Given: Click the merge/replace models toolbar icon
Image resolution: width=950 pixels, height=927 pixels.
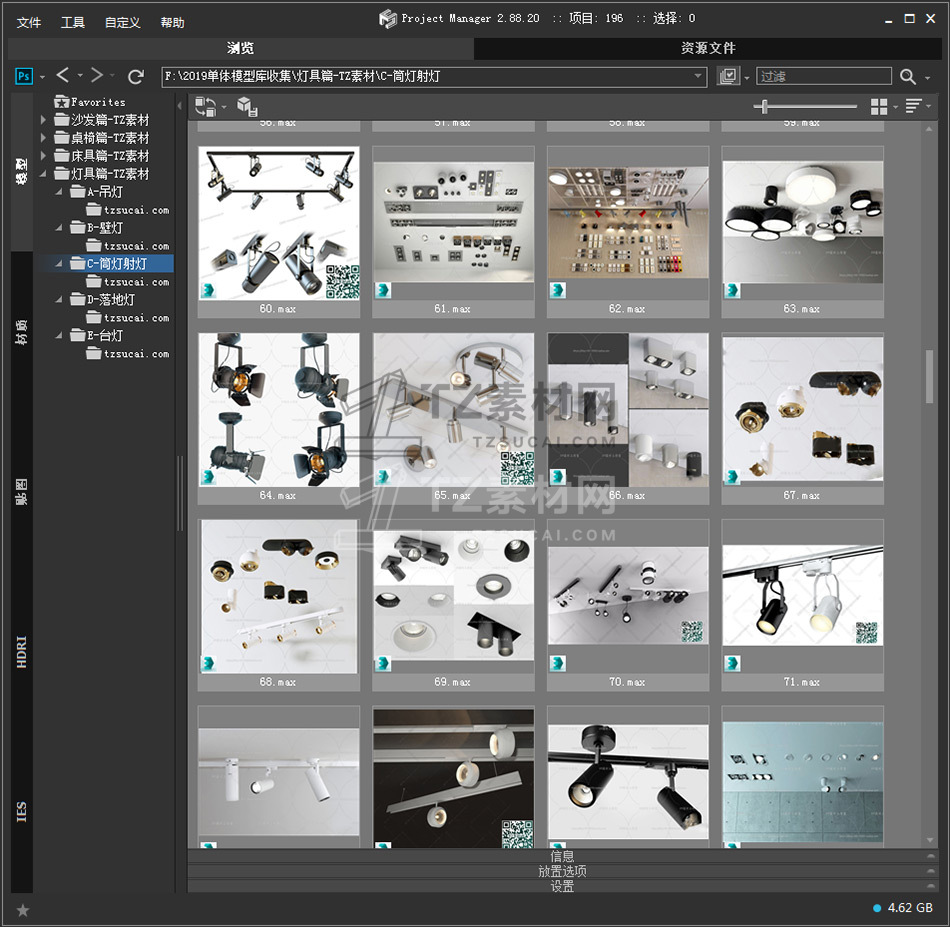Looking at the screenshot, I should coord(206,106).
